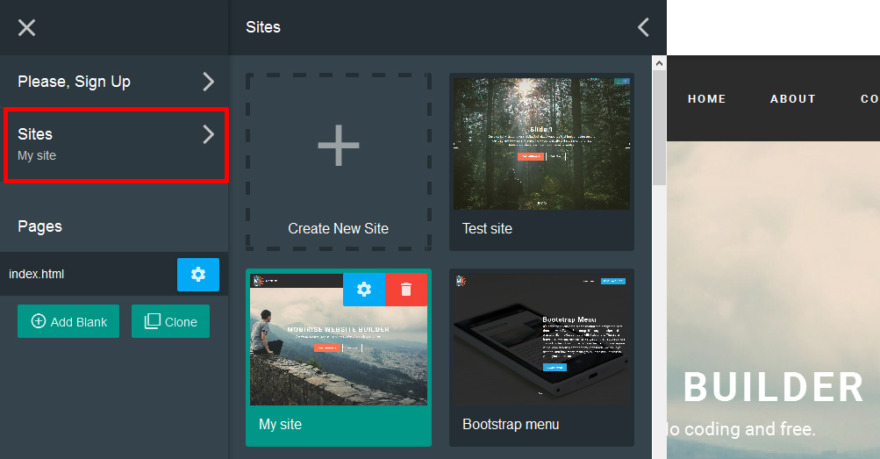
Task: Open the HOME navigation menu item
Action: (706, 99)
